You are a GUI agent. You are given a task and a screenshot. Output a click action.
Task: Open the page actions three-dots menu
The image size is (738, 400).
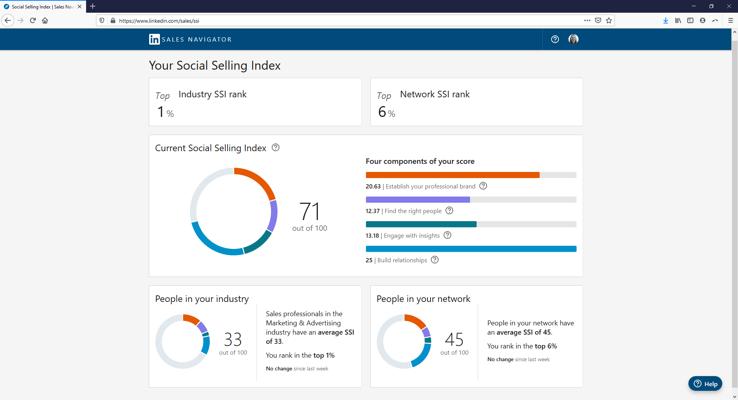(587, 20)
